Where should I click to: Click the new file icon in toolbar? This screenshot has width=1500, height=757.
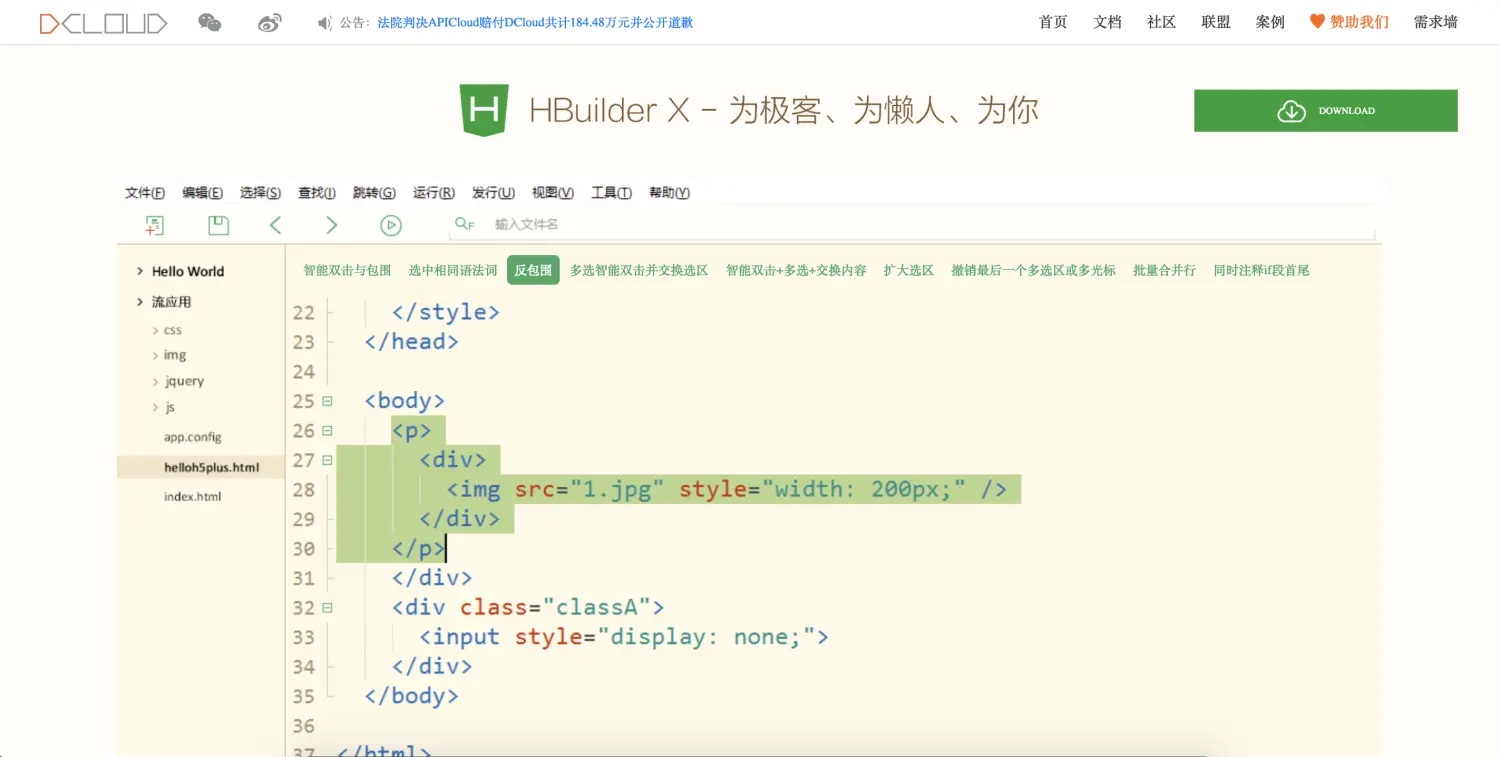pyautogui.click(x=154, y=225)
